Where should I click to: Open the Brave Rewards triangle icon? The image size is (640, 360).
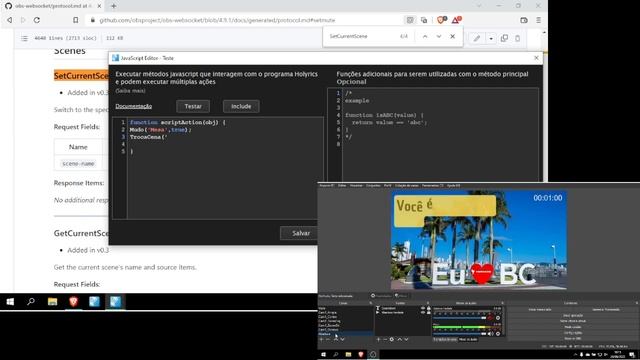coord(456,20)
